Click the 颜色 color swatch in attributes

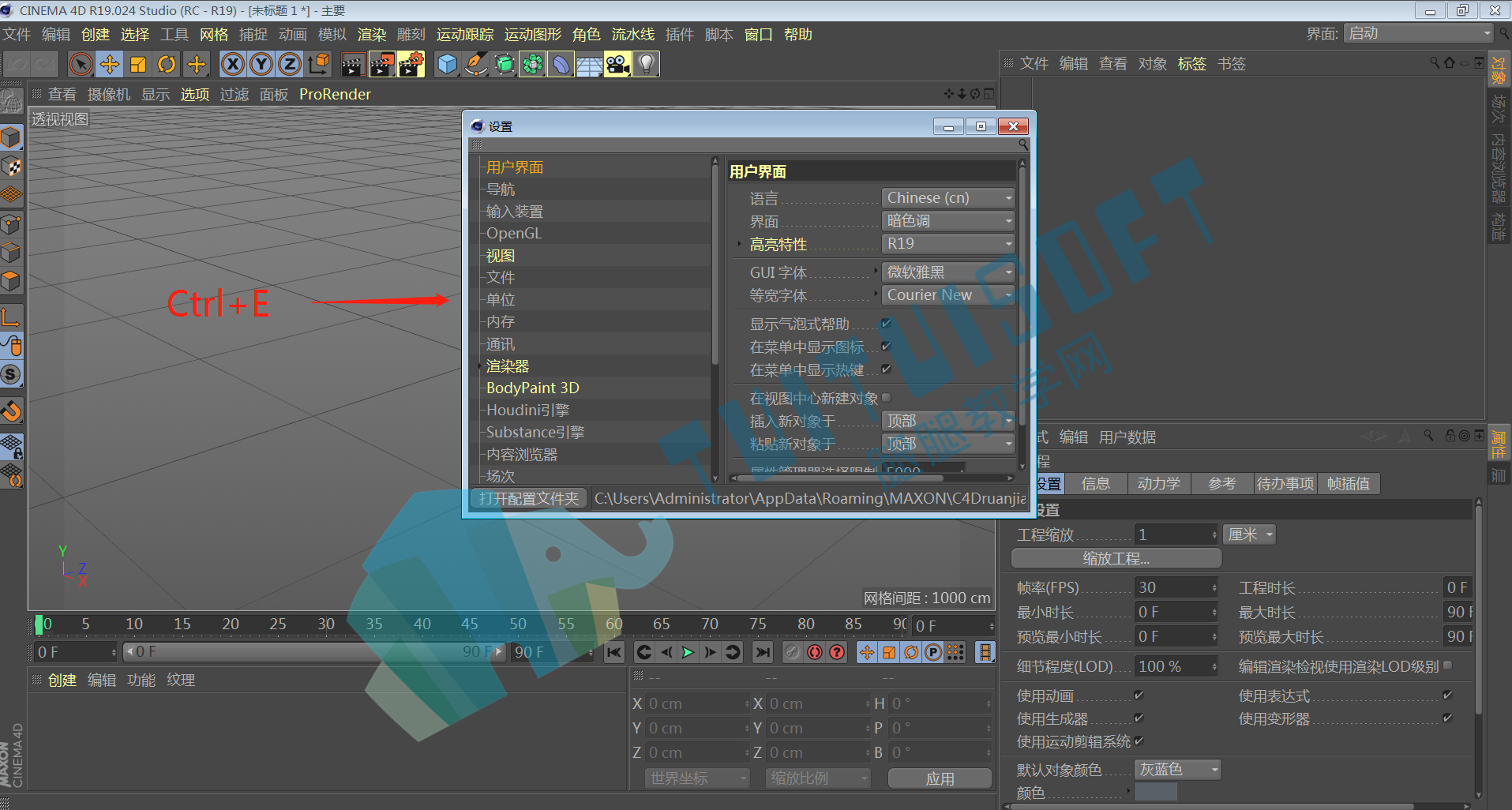1156,793
